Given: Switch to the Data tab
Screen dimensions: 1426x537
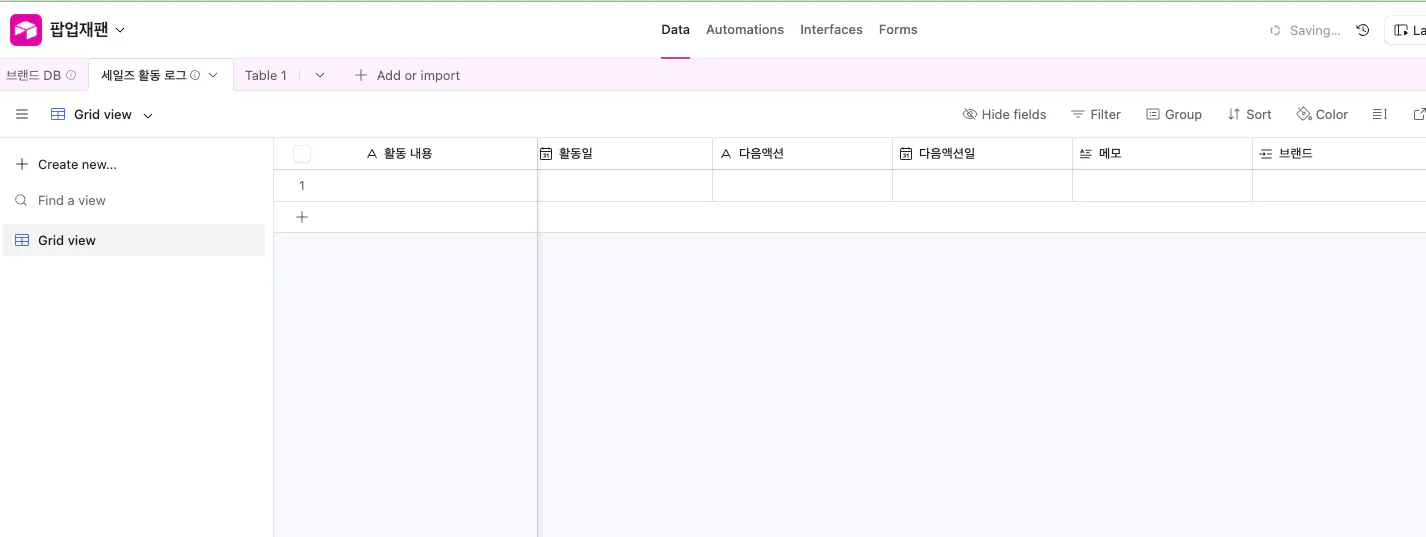Looking at the screenshot, I should tap(676, 30).
